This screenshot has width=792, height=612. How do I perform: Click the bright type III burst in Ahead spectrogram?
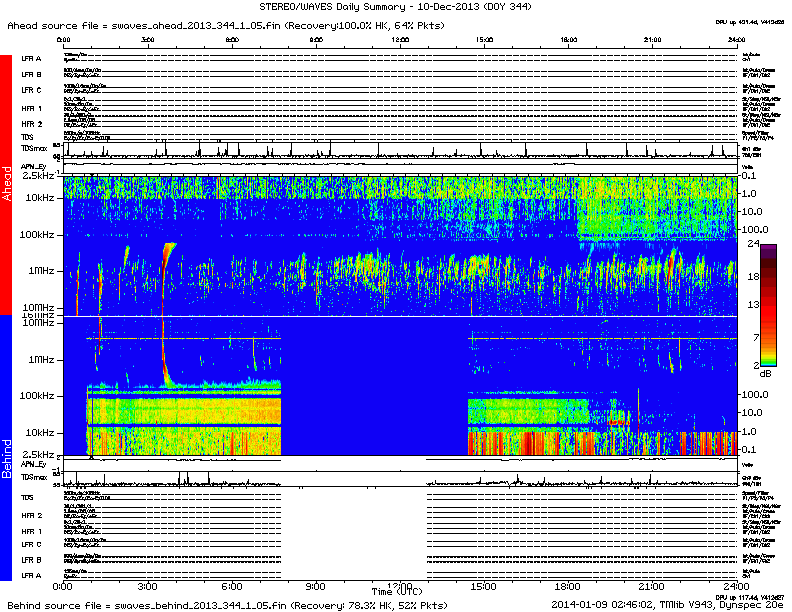[166, 258]
